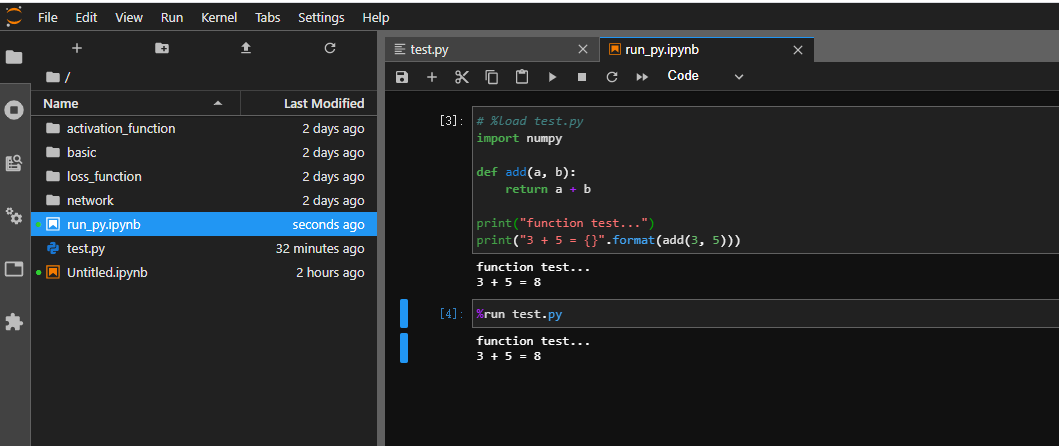The image size is (1059, 446).
Task: Click into the cell with add function
Action: (x=765, y=180)
